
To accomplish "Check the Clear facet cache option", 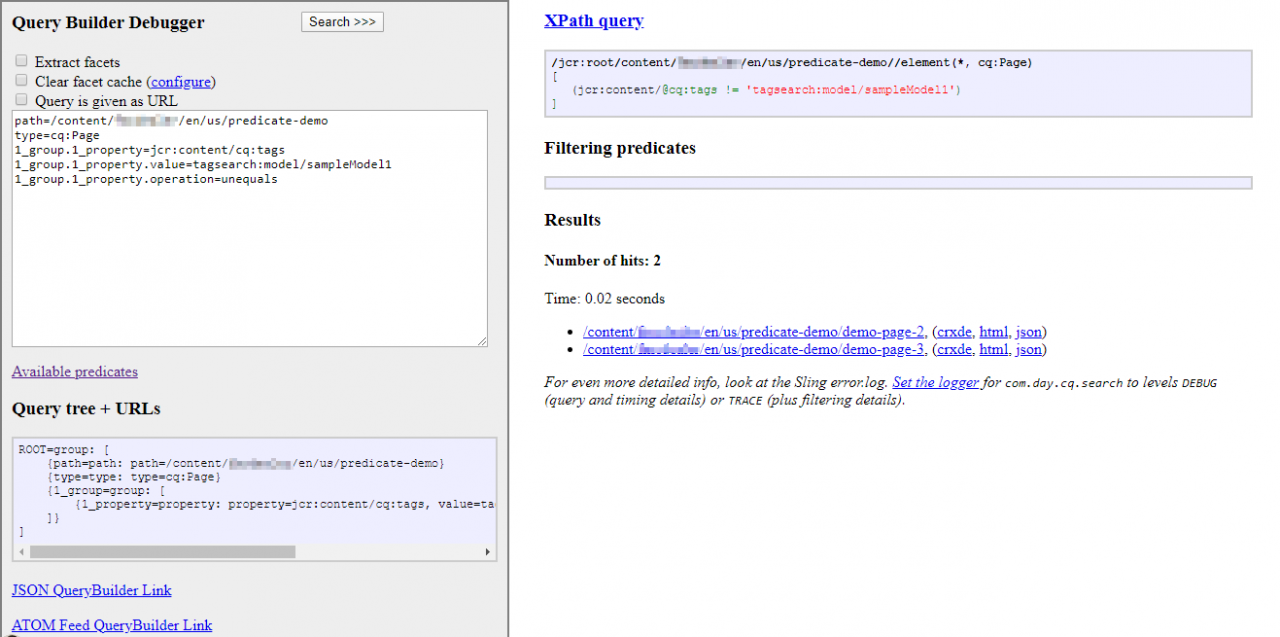I will click(21, 80).
